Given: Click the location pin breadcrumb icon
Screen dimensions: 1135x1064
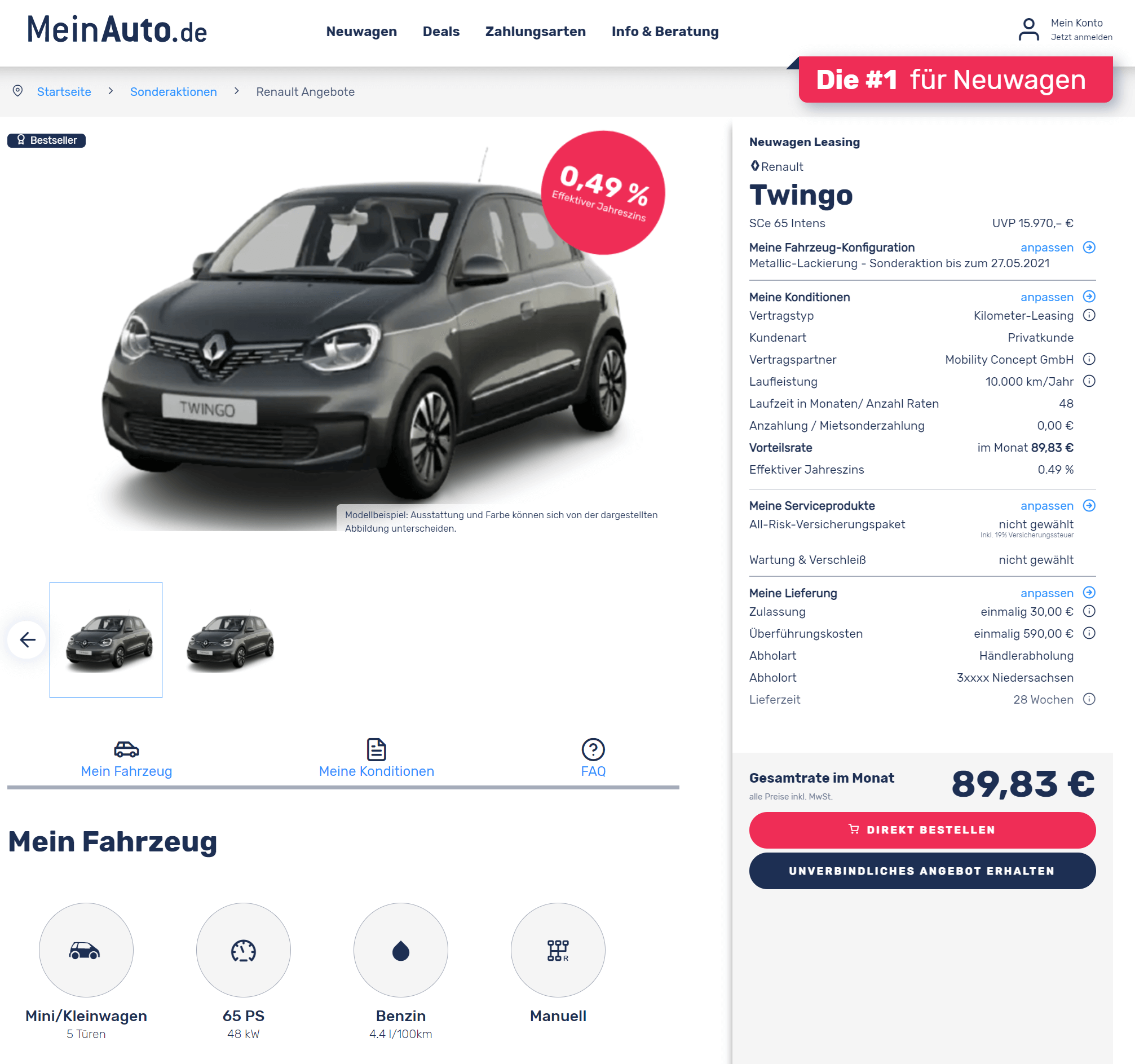Looking at the screenshot, I should [17, 91].
